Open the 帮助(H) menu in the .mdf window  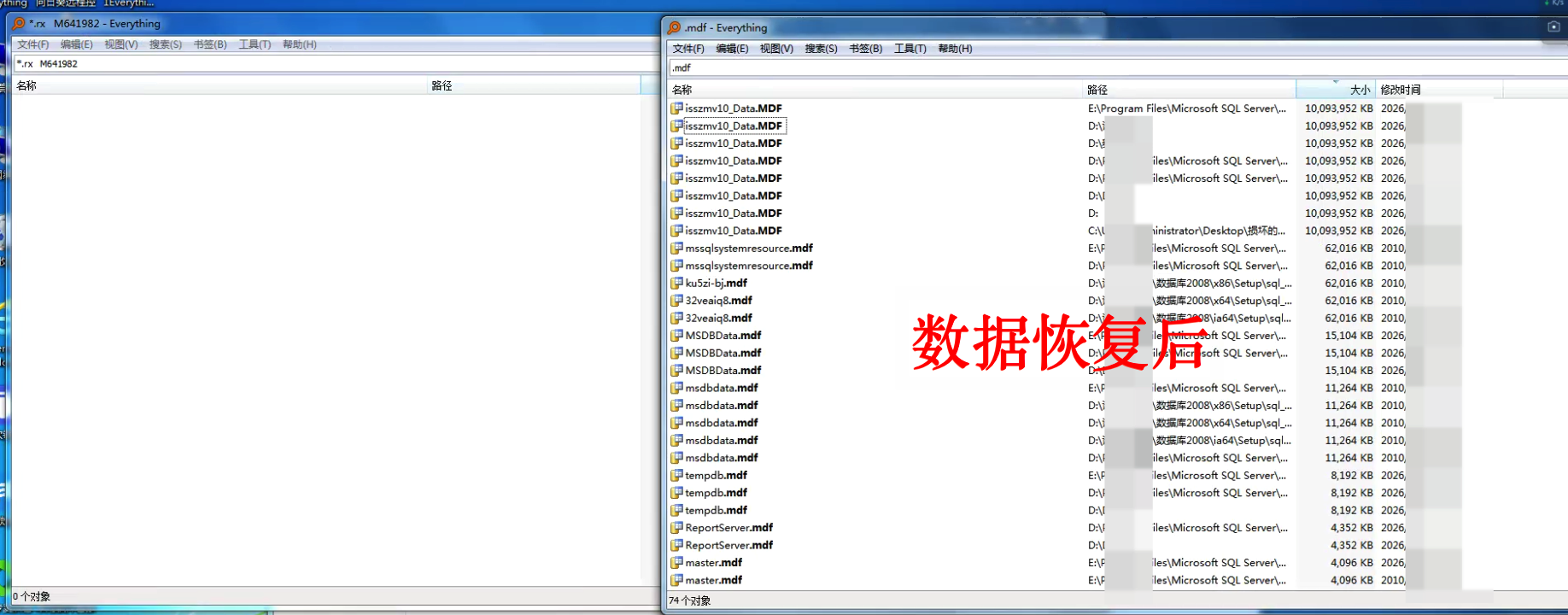tap(955, 49)
